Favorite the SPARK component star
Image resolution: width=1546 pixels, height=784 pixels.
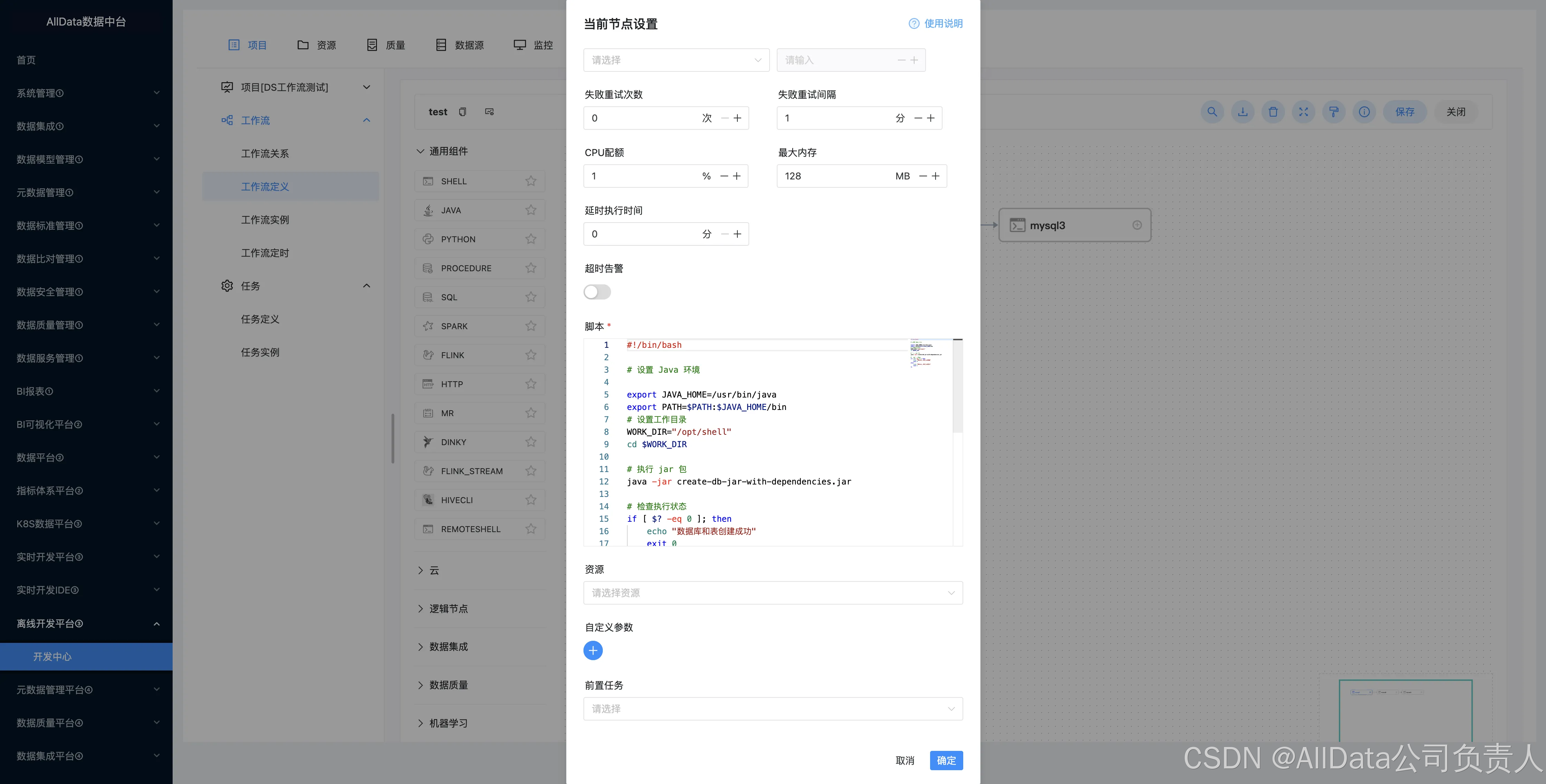click(531, 326)
